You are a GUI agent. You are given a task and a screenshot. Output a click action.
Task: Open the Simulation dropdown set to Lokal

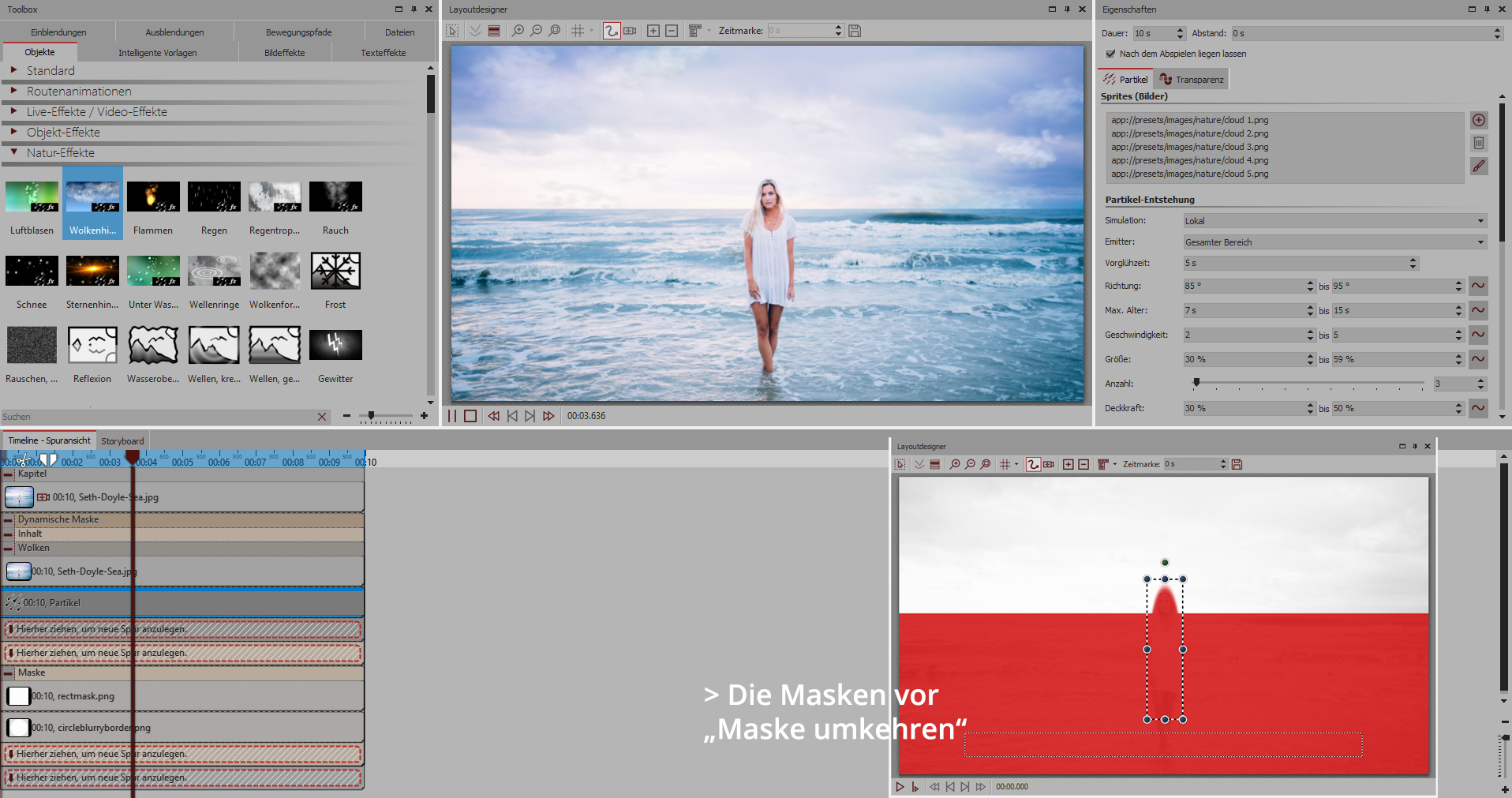pos(1334,221)
